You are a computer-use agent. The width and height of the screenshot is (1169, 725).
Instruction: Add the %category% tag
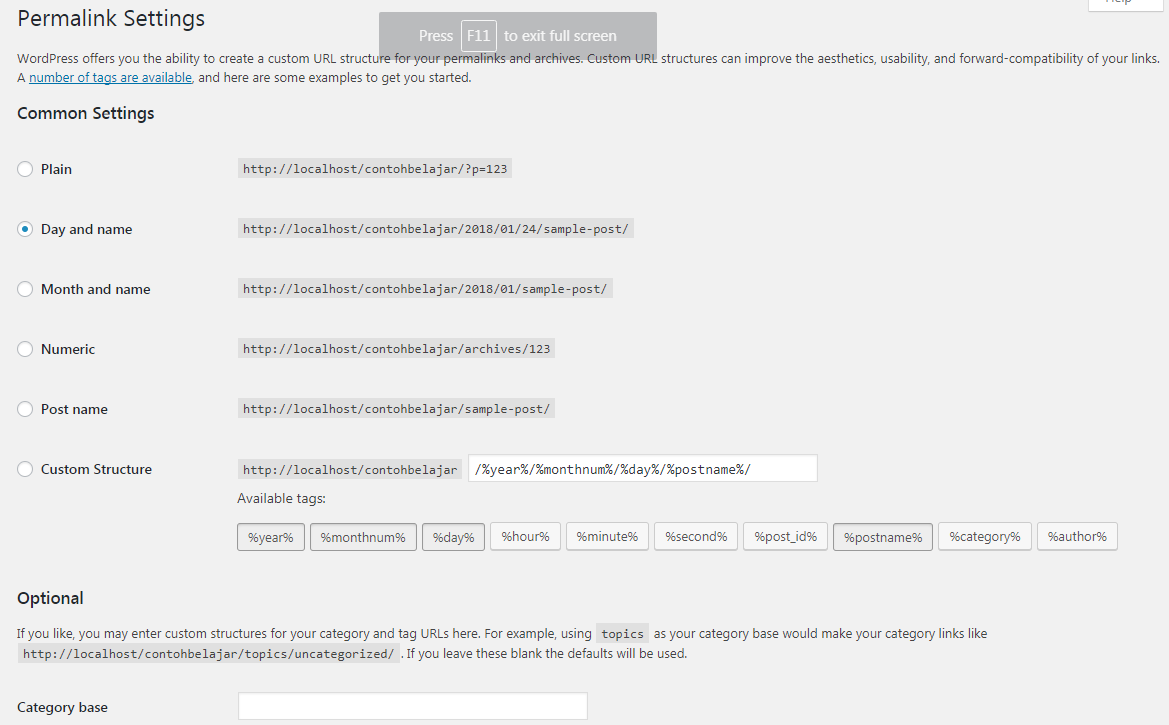point(985,536)
